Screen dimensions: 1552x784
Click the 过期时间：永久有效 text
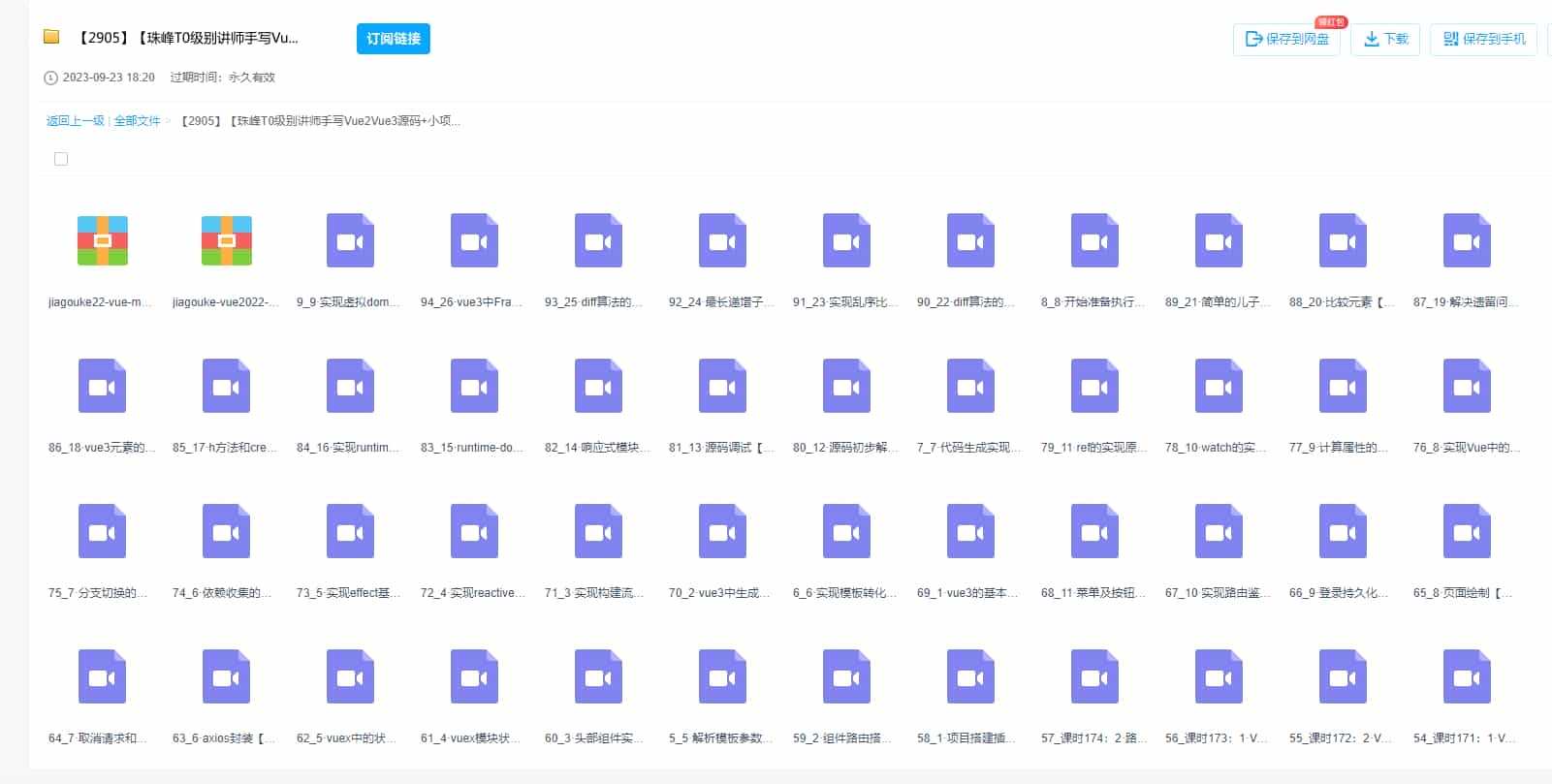[x=223, y=78]
